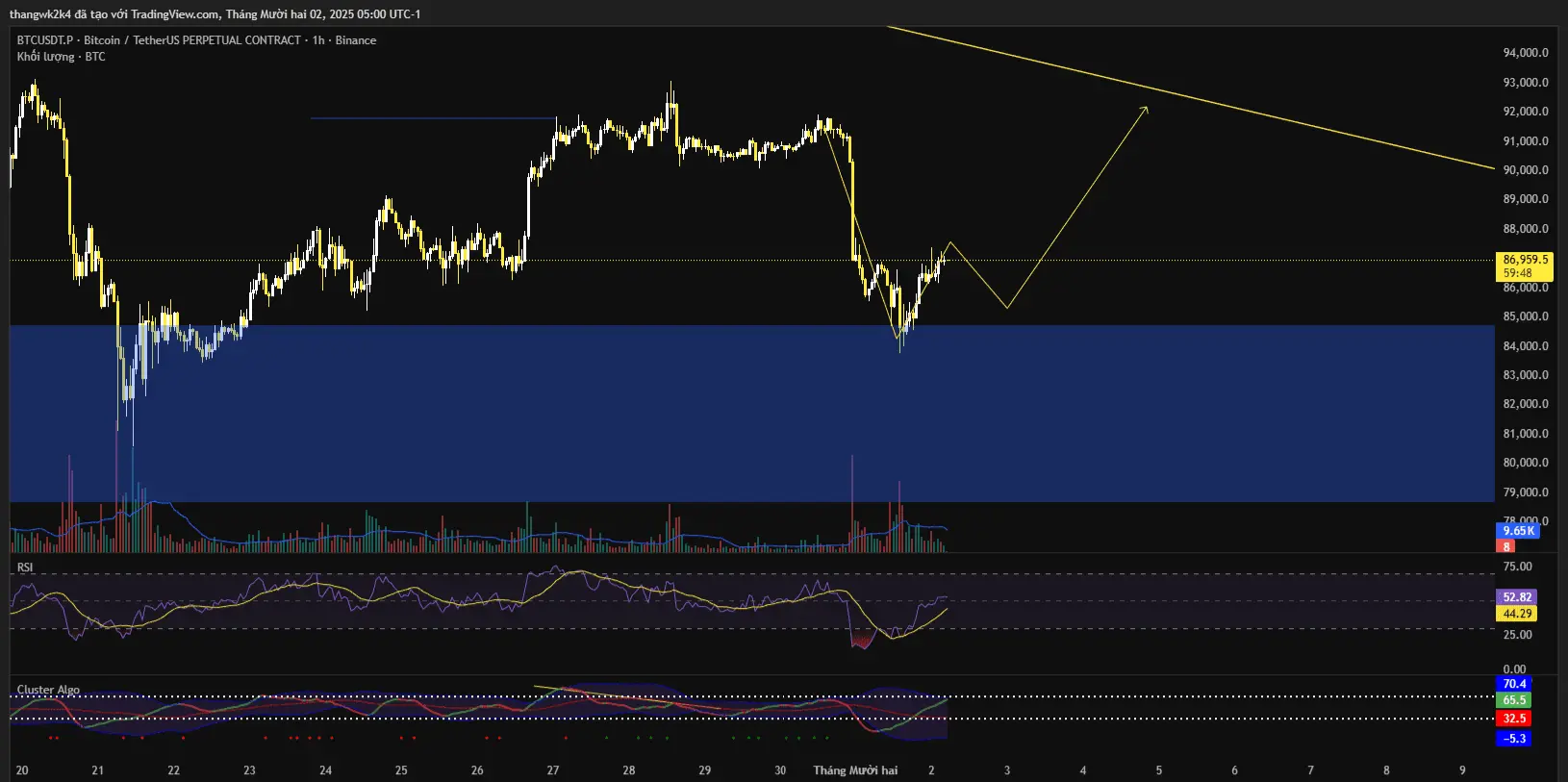Select the 'Khối lượng · BTC' volume label
This screenshot has width=1568, height=782.
point(61,57)
